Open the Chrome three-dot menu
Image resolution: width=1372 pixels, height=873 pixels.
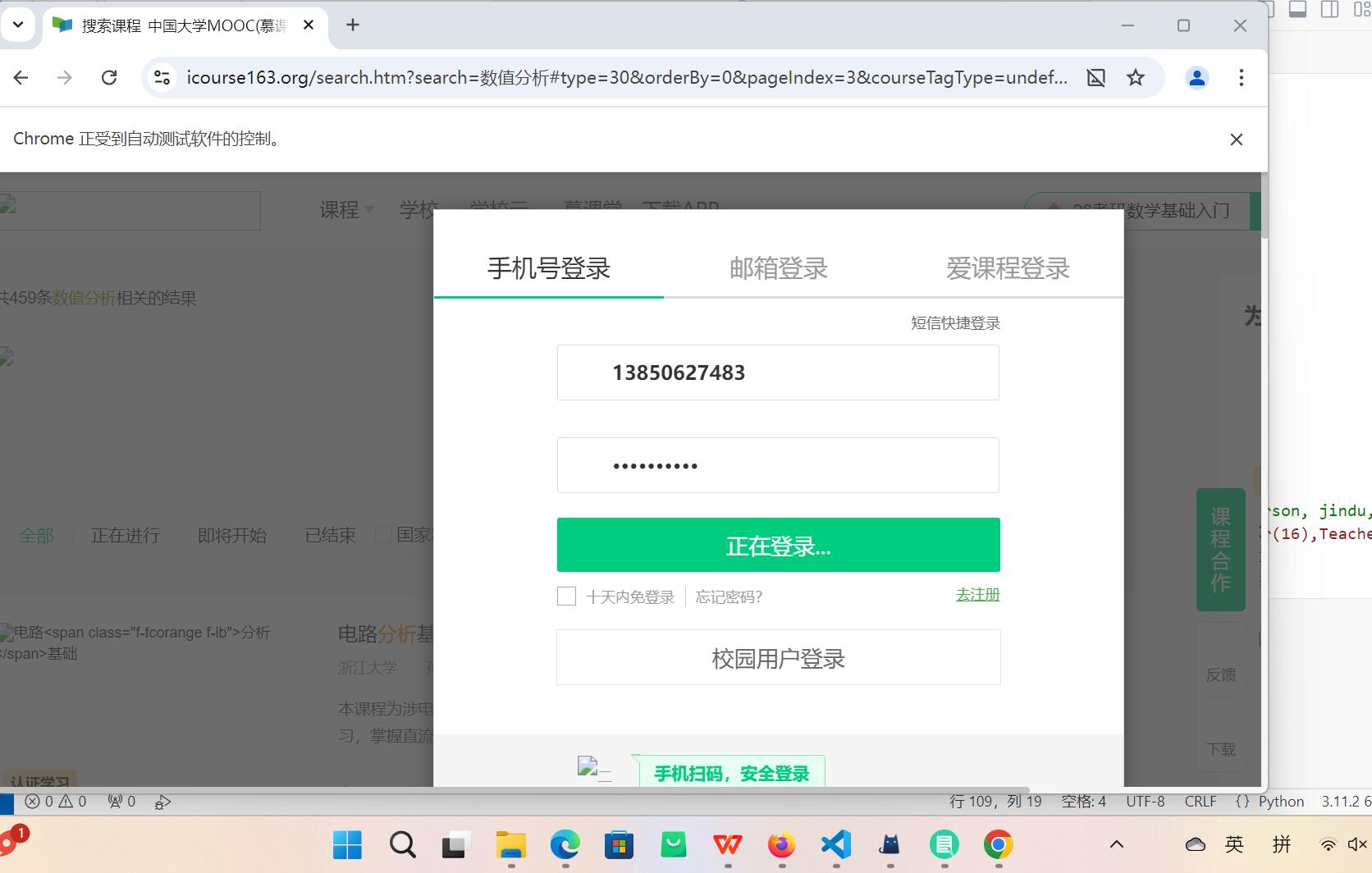click(x=1242, y=77)
